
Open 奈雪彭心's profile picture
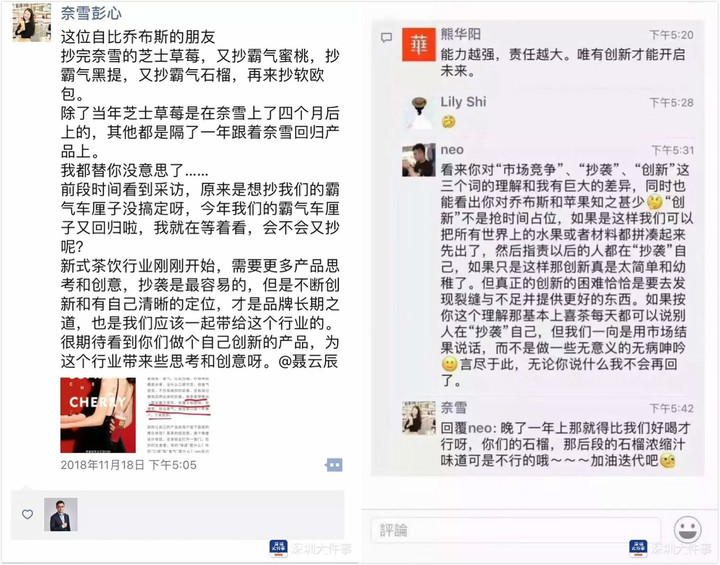[x=32, y=22]
